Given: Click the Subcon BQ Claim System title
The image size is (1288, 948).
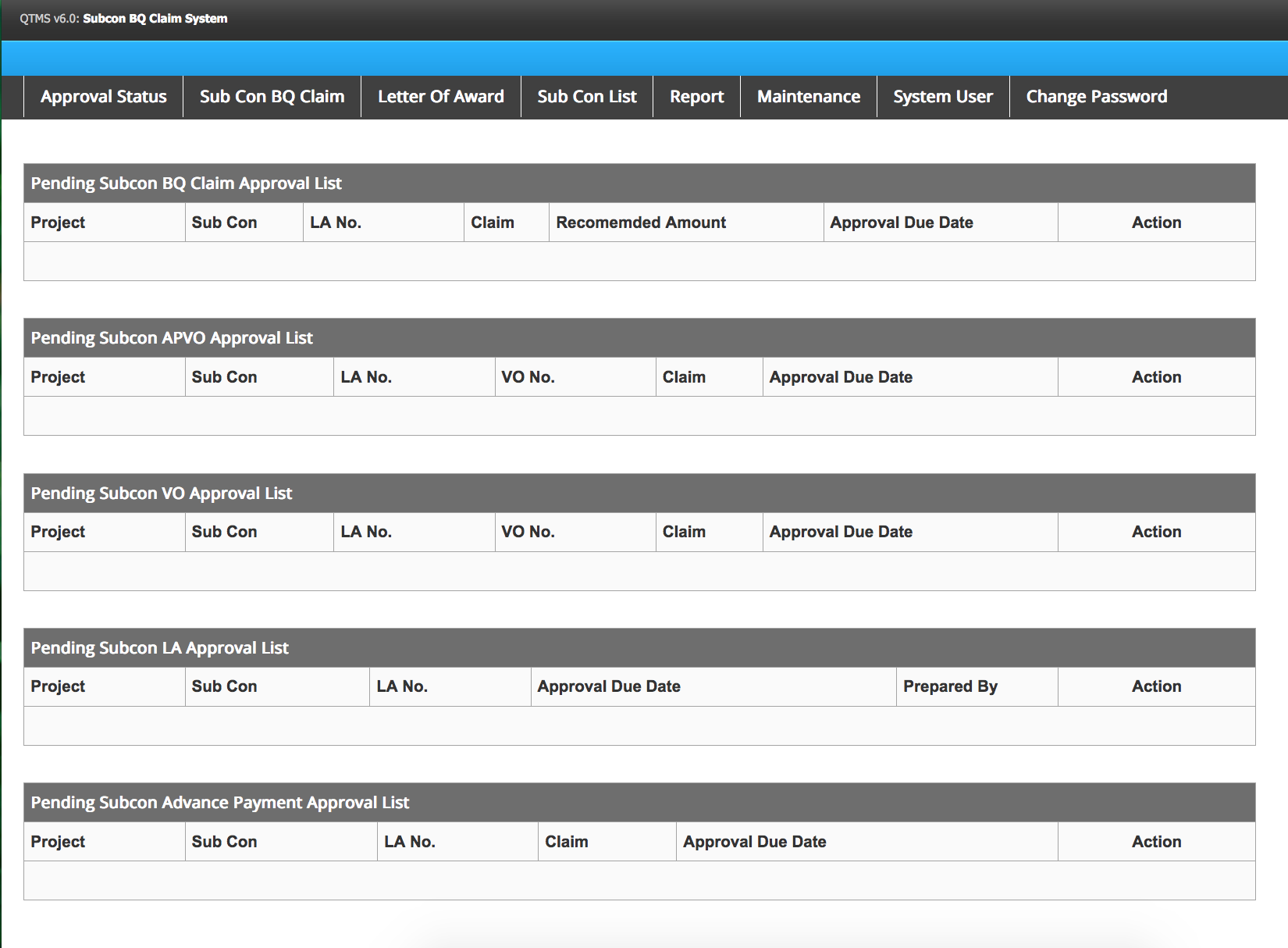Looking at the screenshot, I should (155, 19).
